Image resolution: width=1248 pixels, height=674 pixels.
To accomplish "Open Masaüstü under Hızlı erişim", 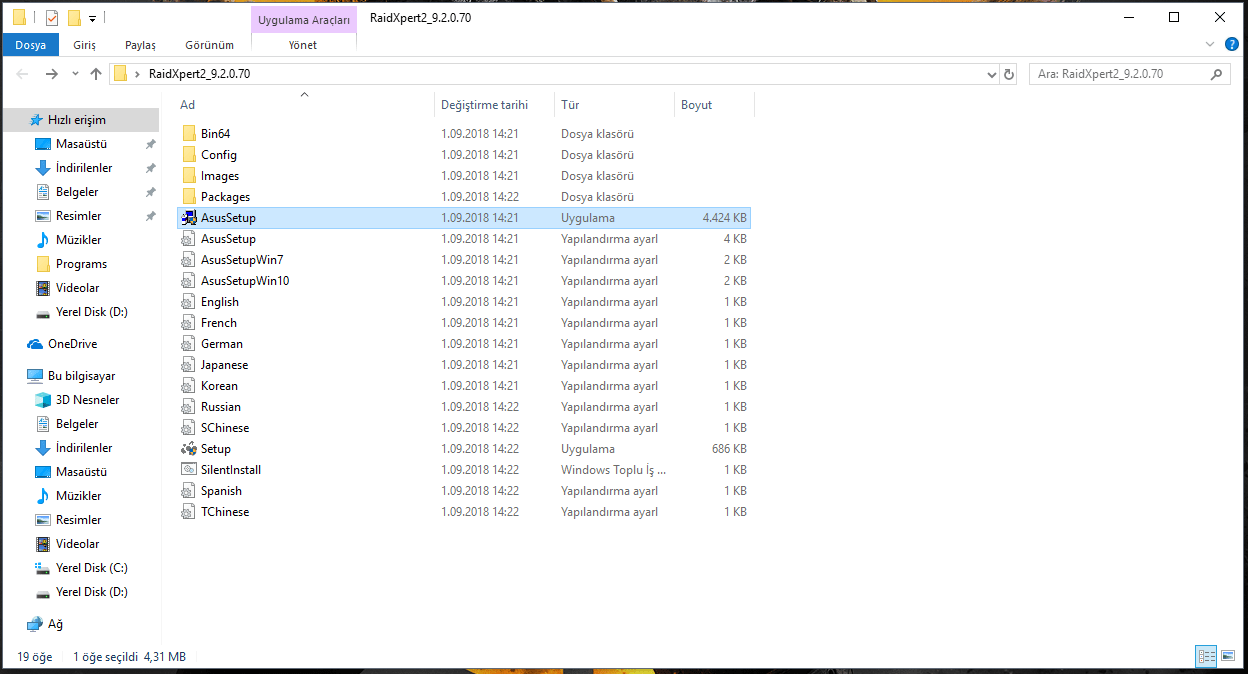I will pos(81,144).
